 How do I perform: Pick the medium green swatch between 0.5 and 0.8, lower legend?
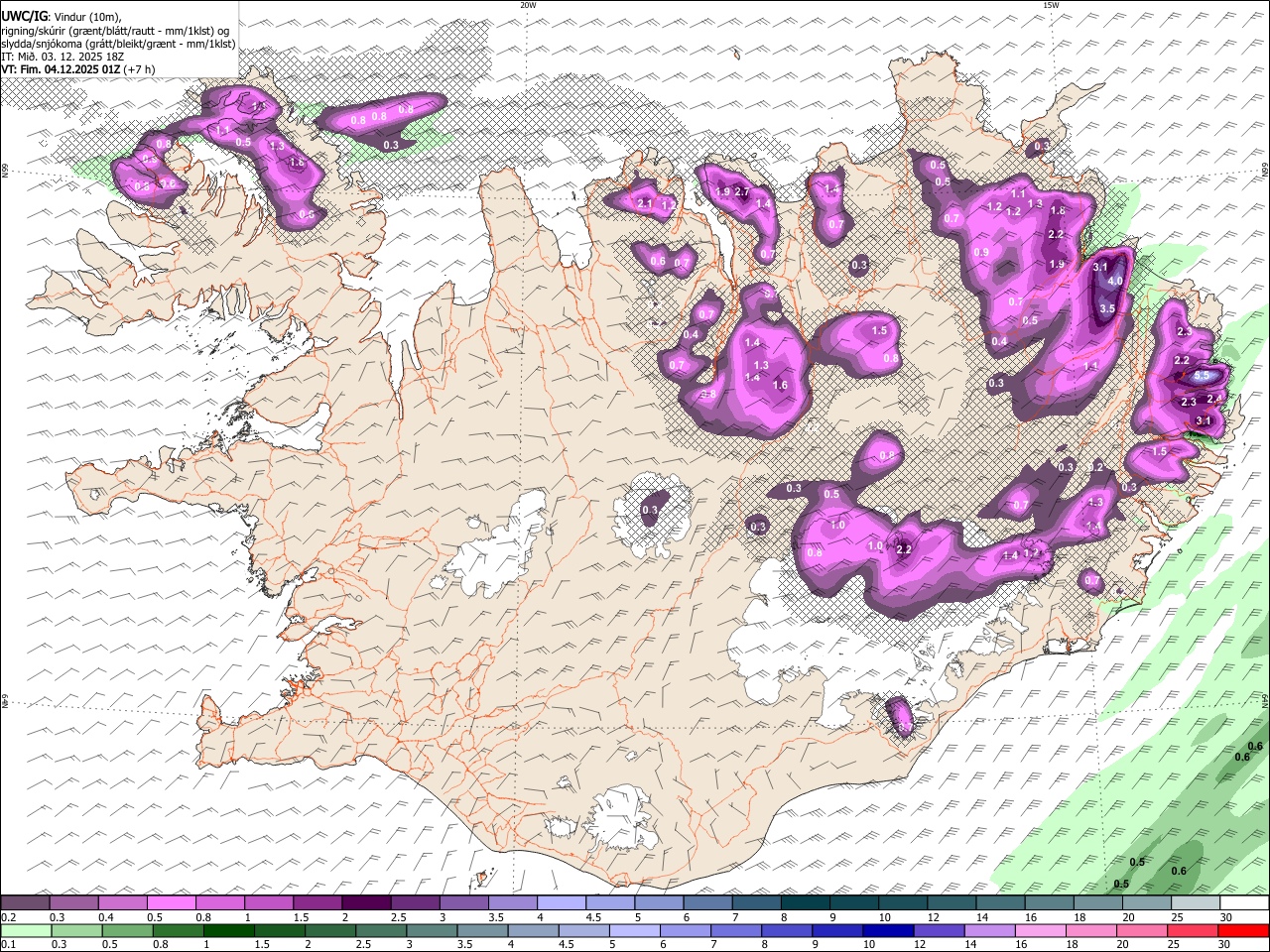point(128,930)
